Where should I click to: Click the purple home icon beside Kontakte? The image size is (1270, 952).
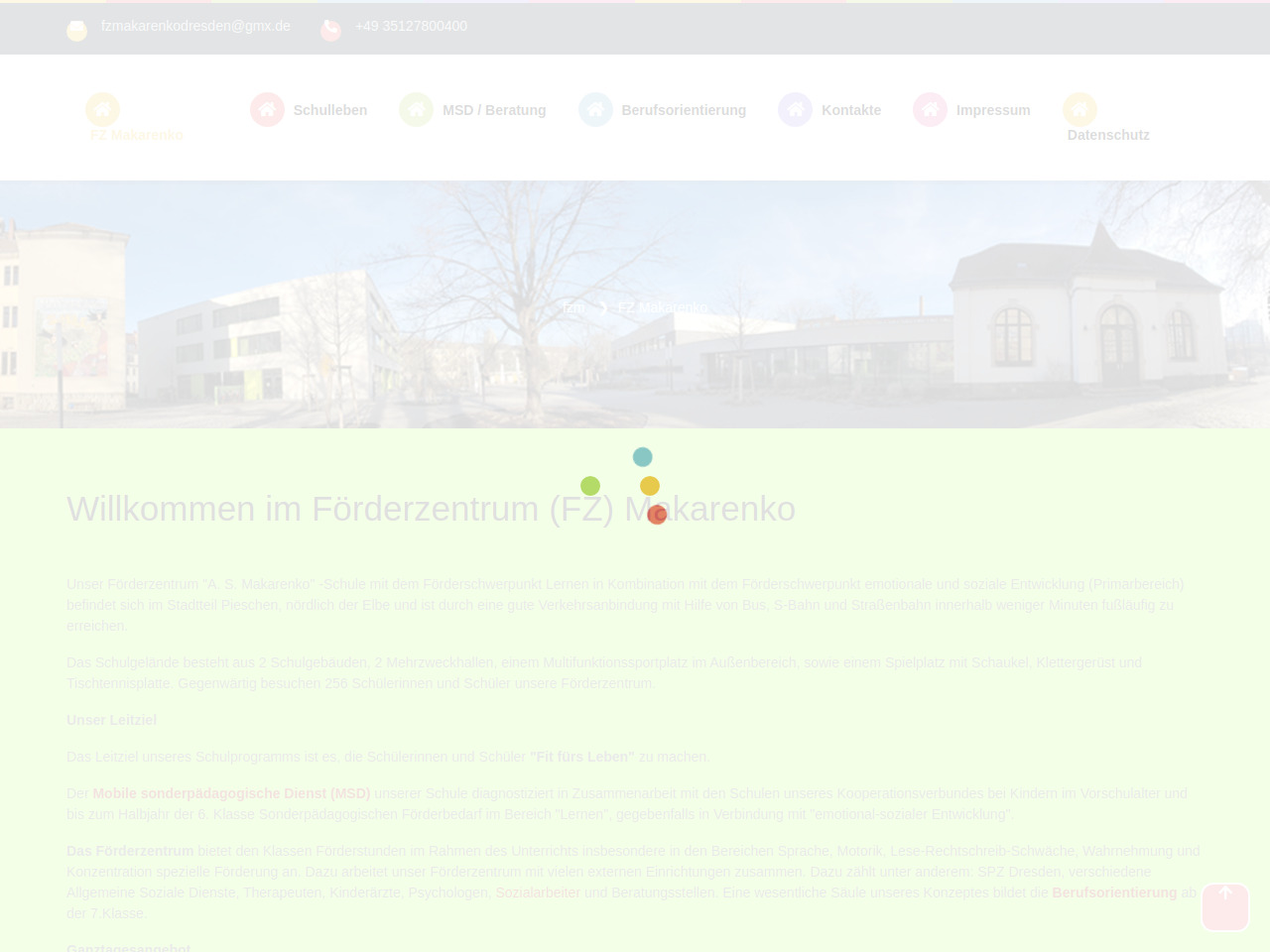click(x=795, y=109)
